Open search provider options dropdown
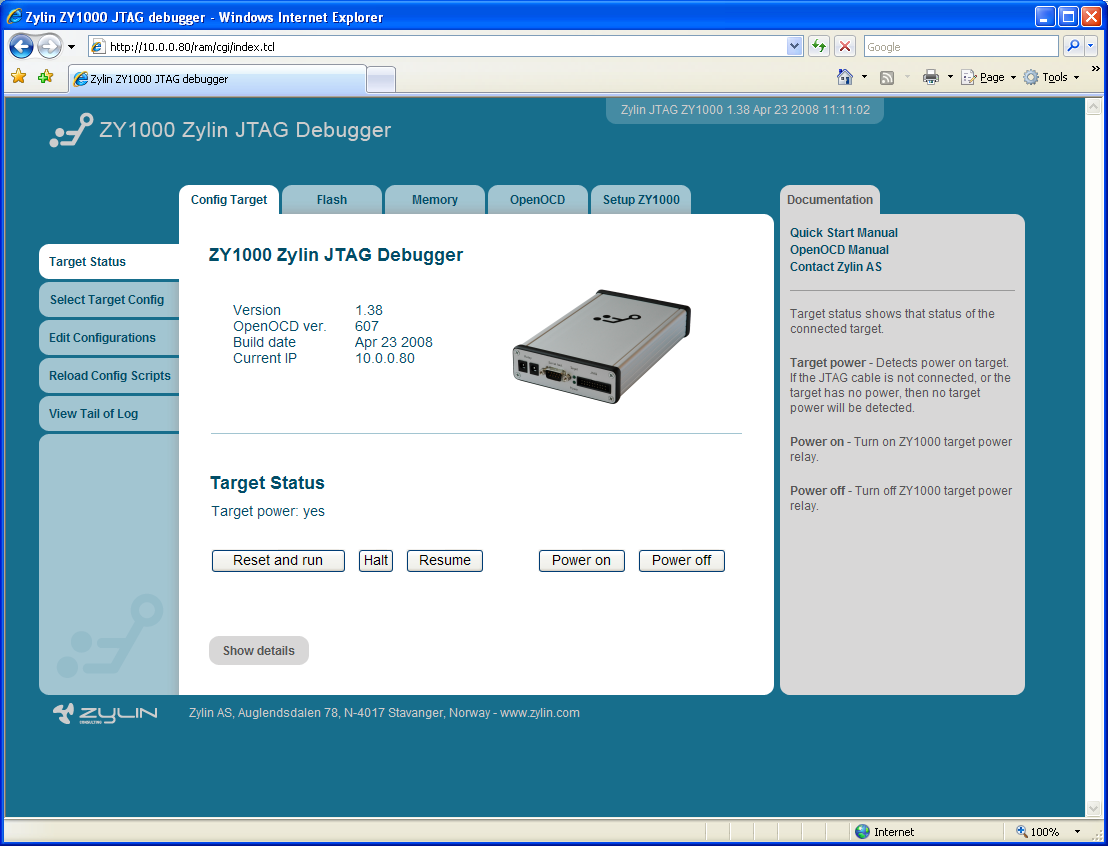 [1090, 47]
